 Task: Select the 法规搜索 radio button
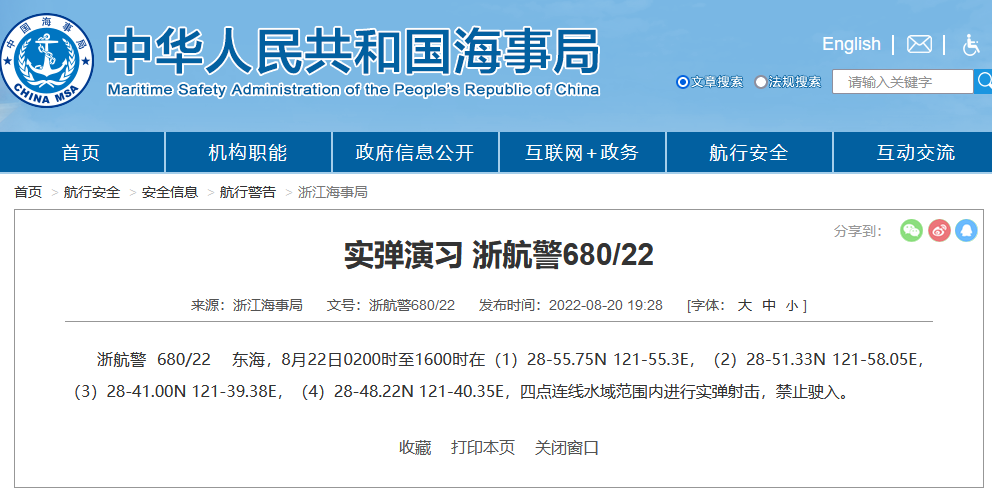pos(760,82)
